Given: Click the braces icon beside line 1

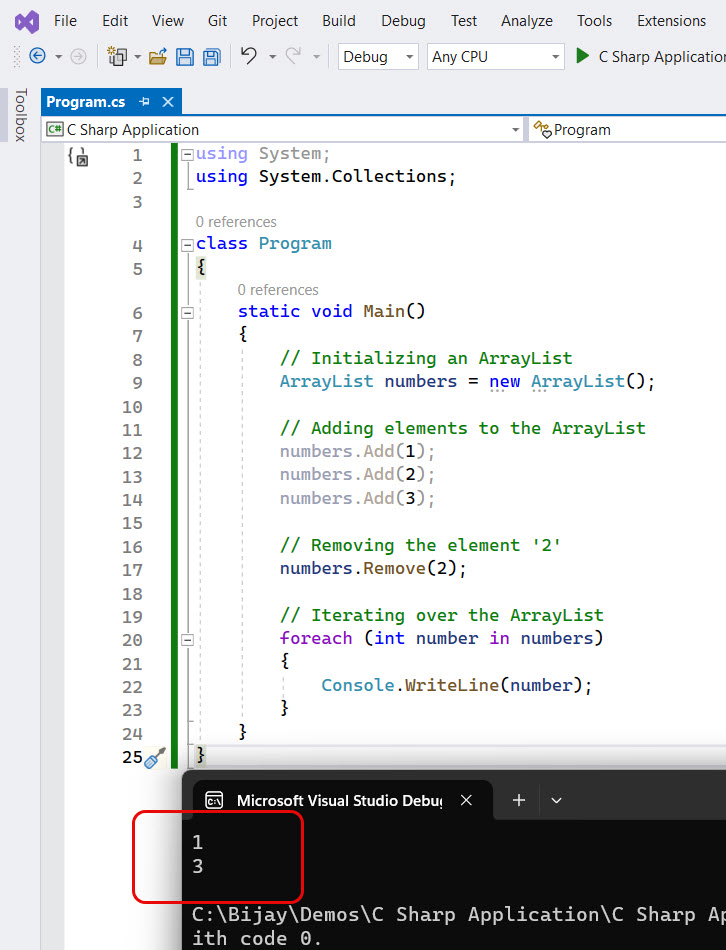Looking at the screenshot, I should pos(78,157).
